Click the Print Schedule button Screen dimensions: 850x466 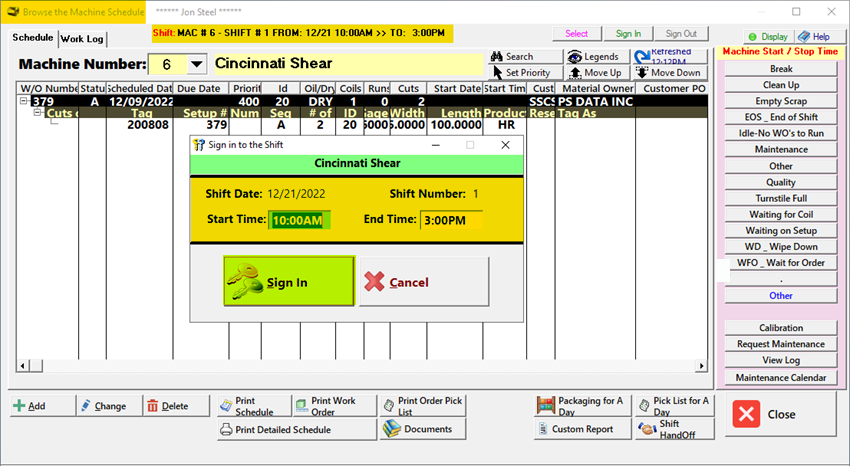click(254, 406)
